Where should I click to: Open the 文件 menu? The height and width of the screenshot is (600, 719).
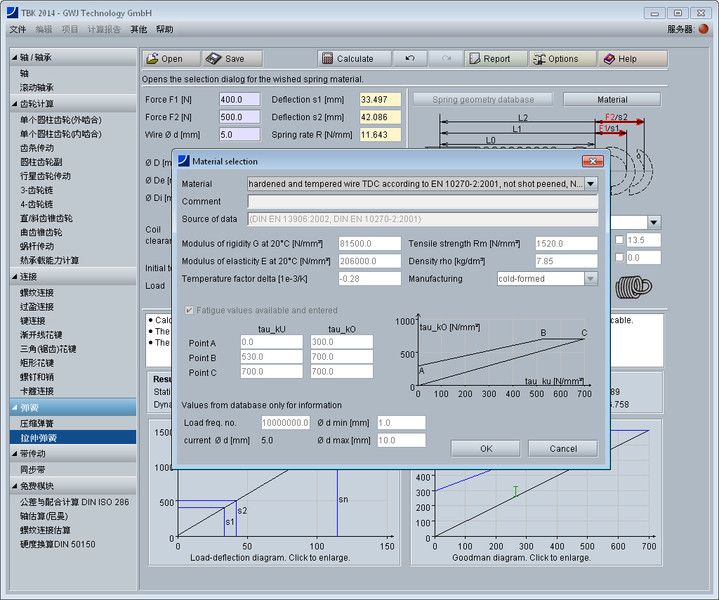pos(18,30)
